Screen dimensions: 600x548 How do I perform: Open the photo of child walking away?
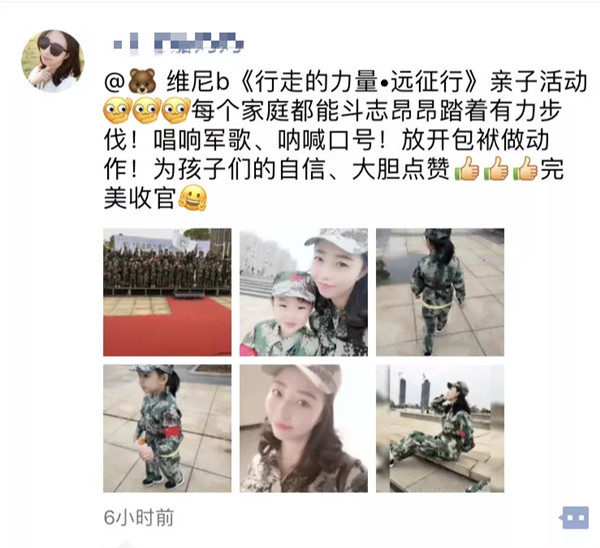coord(440,292)
